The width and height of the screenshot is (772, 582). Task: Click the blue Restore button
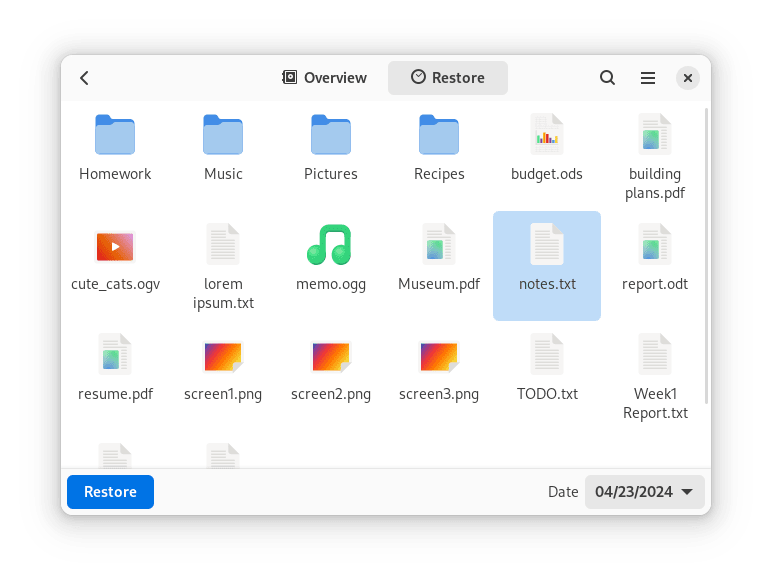(110, 491)
